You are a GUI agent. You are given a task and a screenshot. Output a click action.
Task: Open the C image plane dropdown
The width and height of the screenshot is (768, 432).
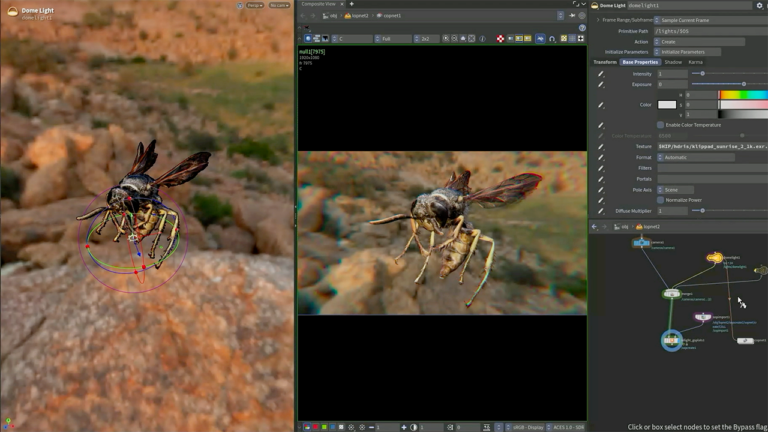click(x=352, y=39)
